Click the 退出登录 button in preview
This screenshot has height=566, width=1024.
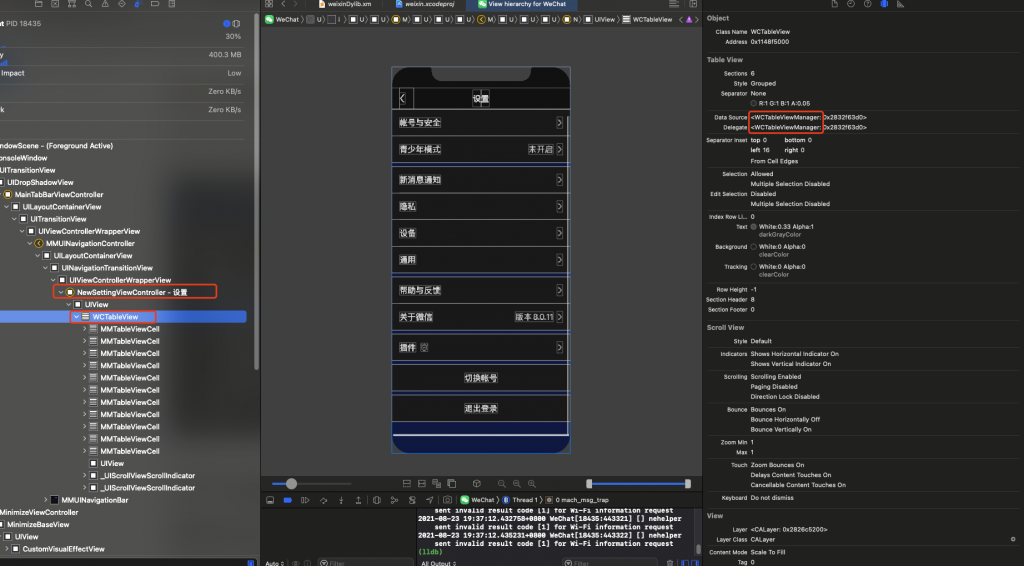coord(480,408)
